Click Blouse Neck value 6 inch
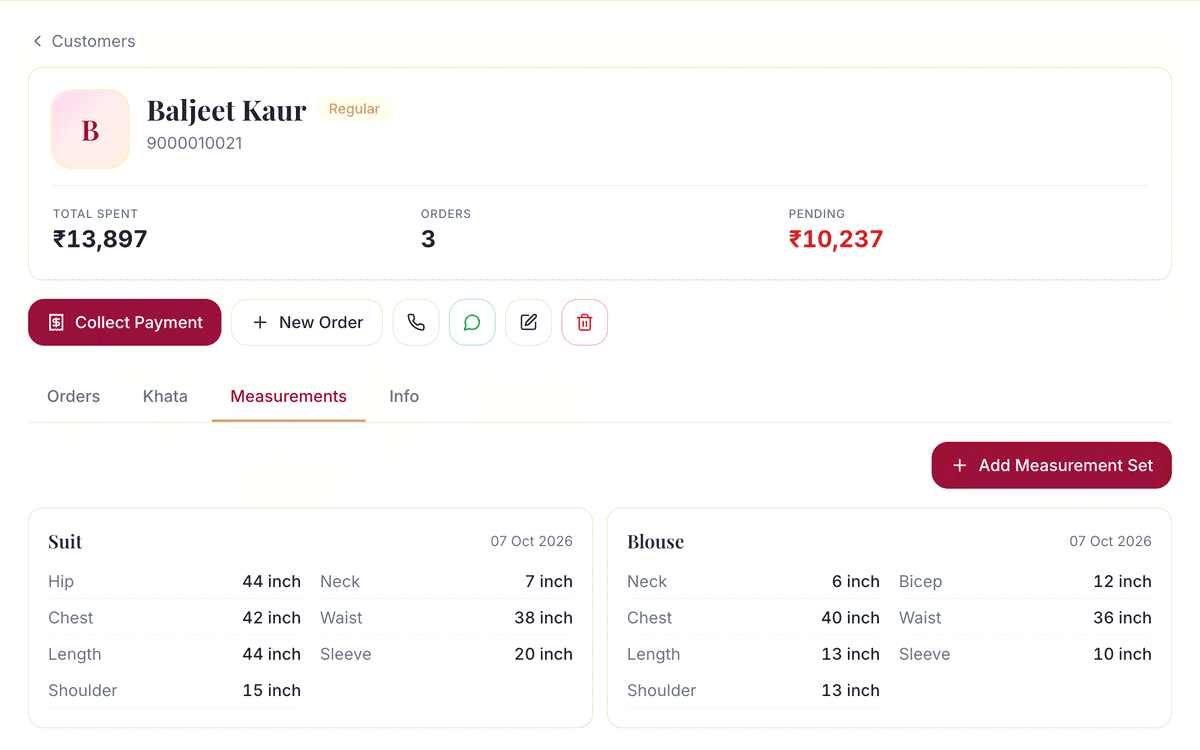The width and height of the screenshot is (1200, 750). [856, 581]
